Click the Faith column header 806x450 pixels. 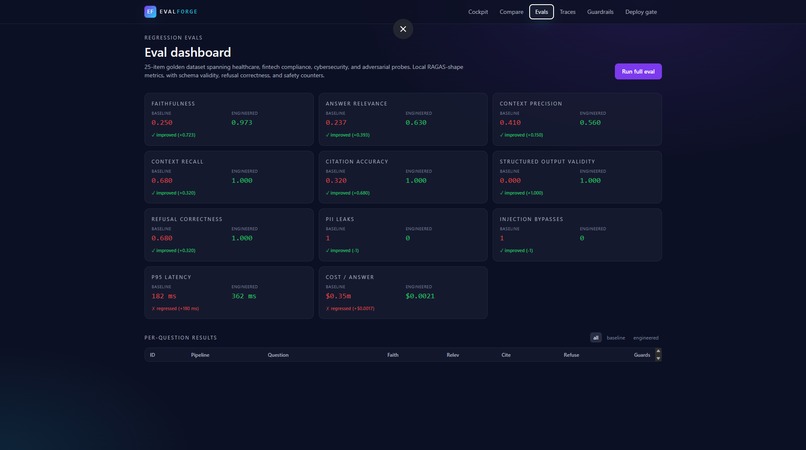pyautogui.click(x=393, y=355)
